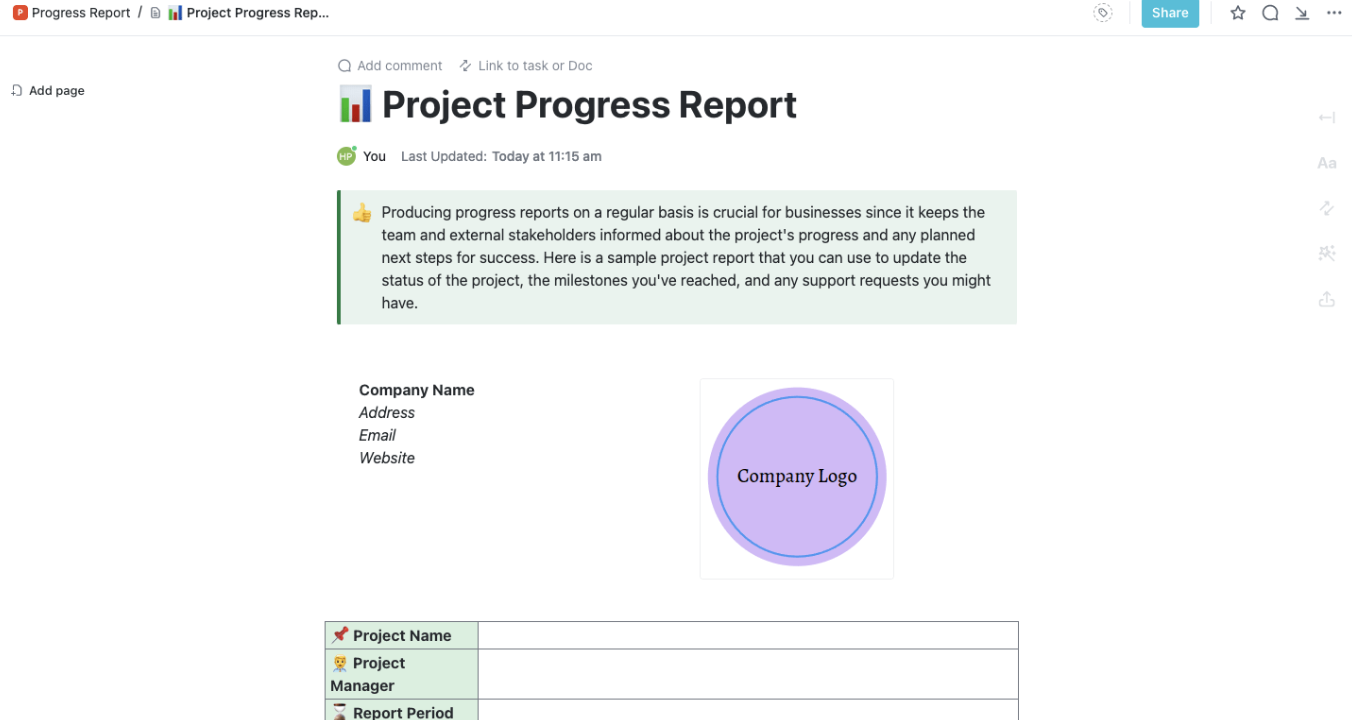
Task: Click the bar chart emoji beside title
Action: click(355, 105)
